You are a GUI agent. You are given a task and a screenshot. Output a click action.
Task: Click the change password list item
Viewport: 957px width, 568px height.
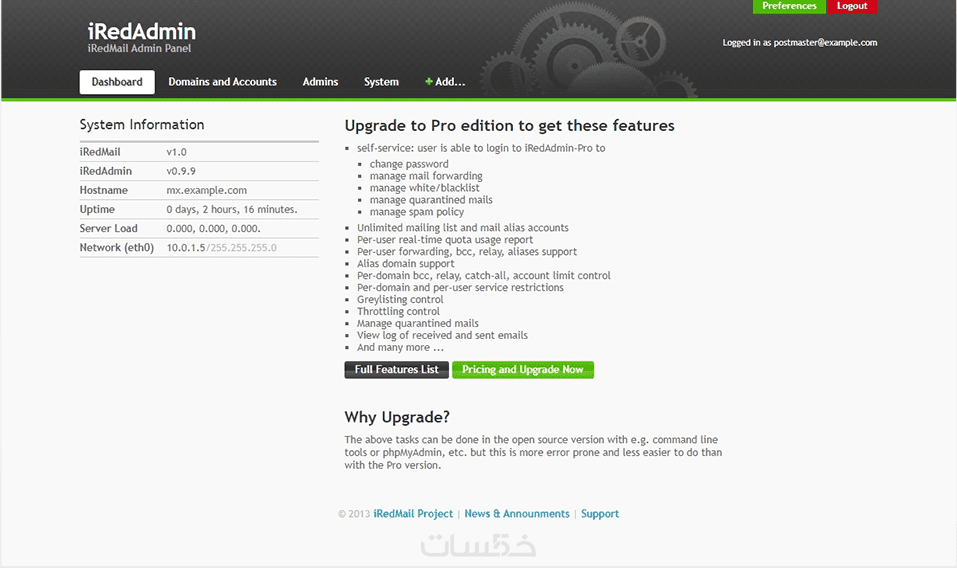tap(409, 164)
